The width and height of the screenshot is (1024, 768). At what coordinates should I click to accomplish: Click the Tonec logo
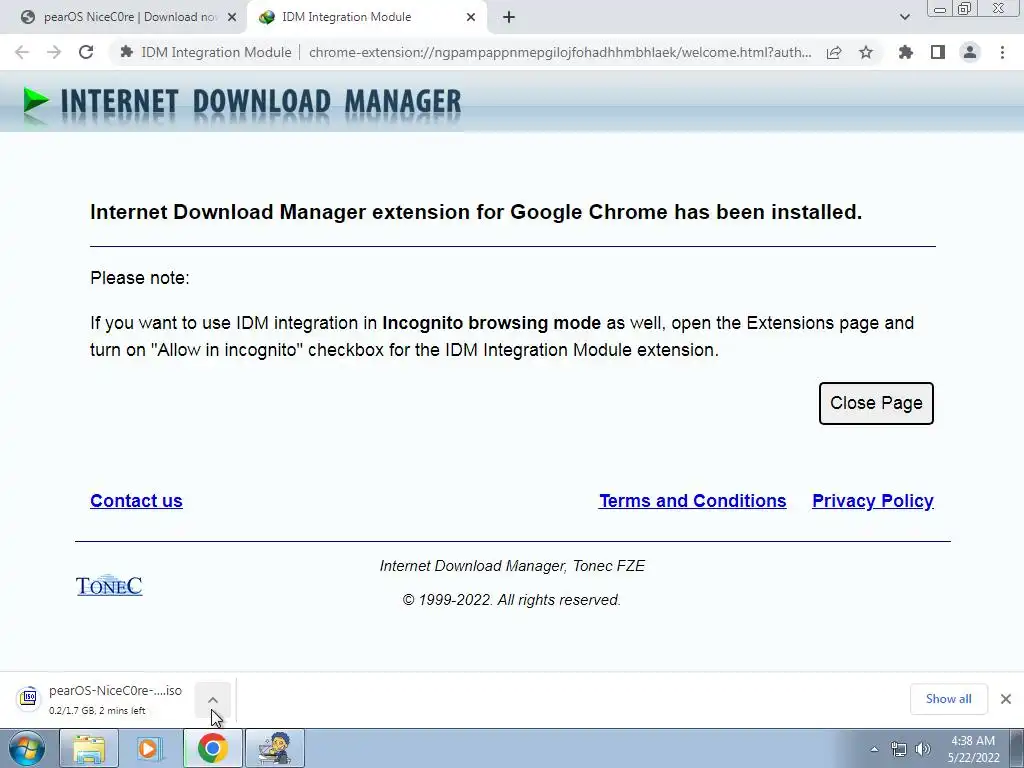pos(109,585)
